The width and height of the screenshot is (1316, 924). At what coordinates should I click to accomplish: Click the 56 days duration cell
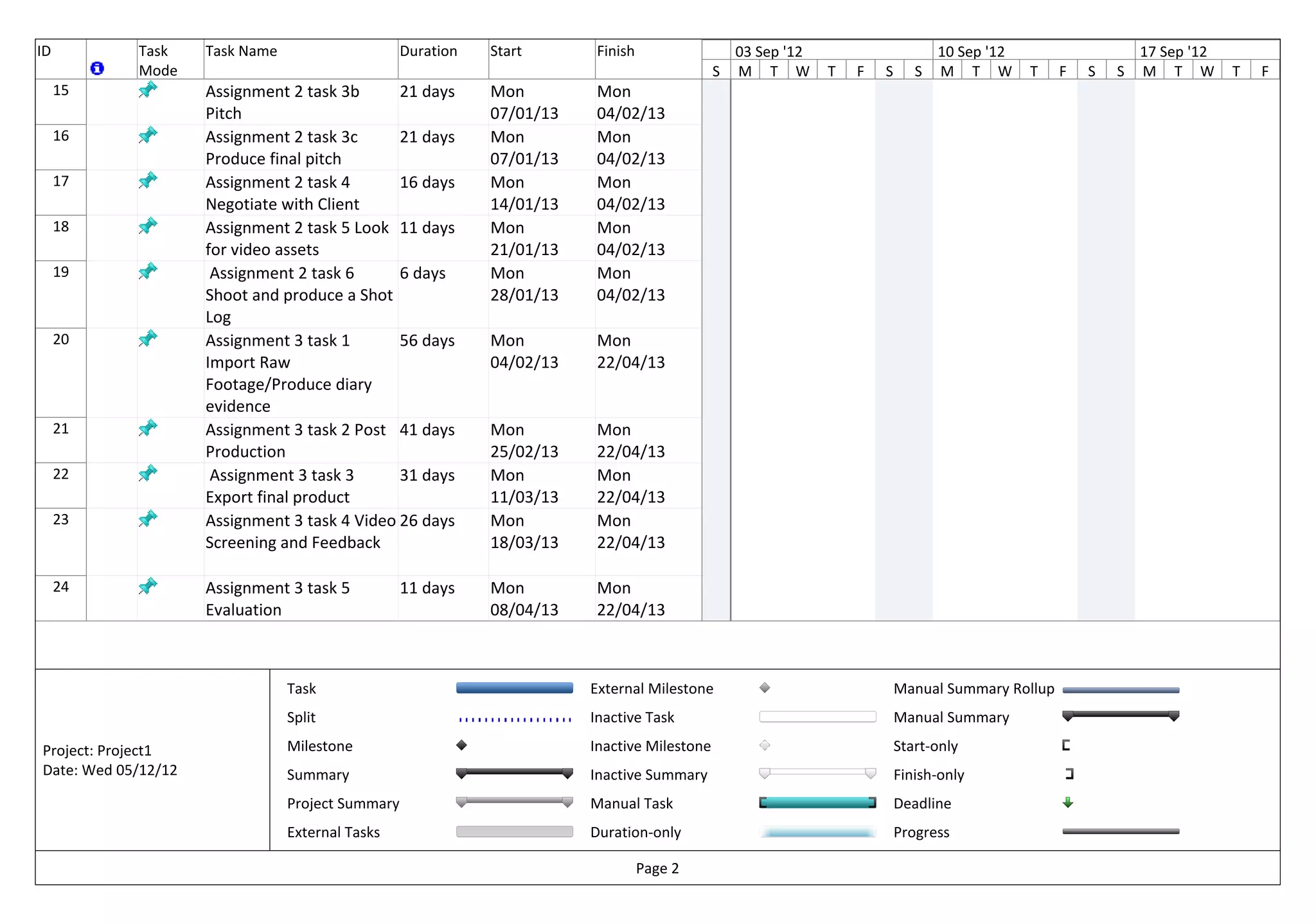click(x=427, y=341)
